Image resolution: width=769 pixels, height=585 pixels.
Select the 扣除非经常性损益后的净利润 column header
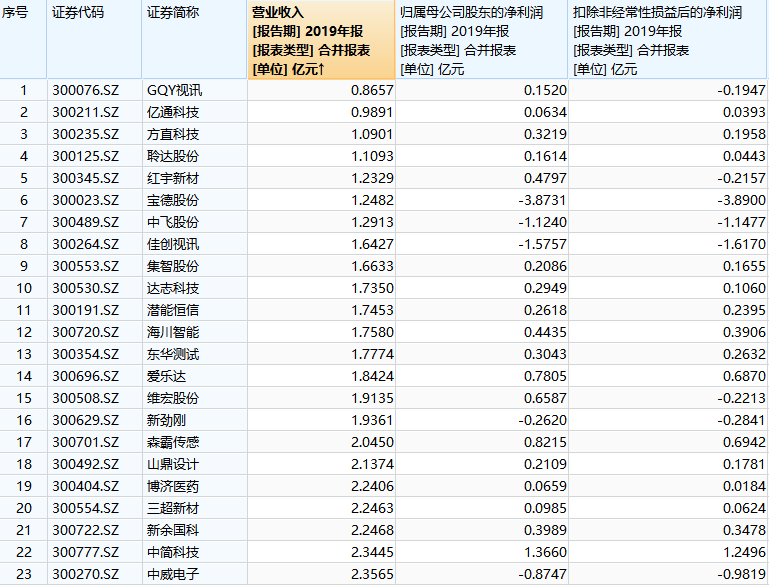(667, 40)
